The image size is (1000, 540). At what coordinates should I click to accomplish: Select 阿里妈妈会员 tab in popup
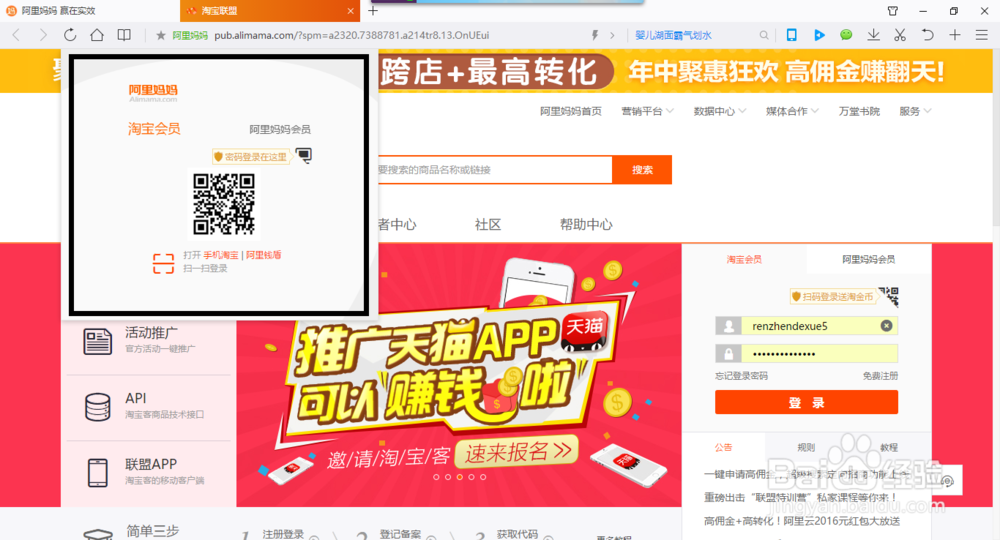pos(280,129)
